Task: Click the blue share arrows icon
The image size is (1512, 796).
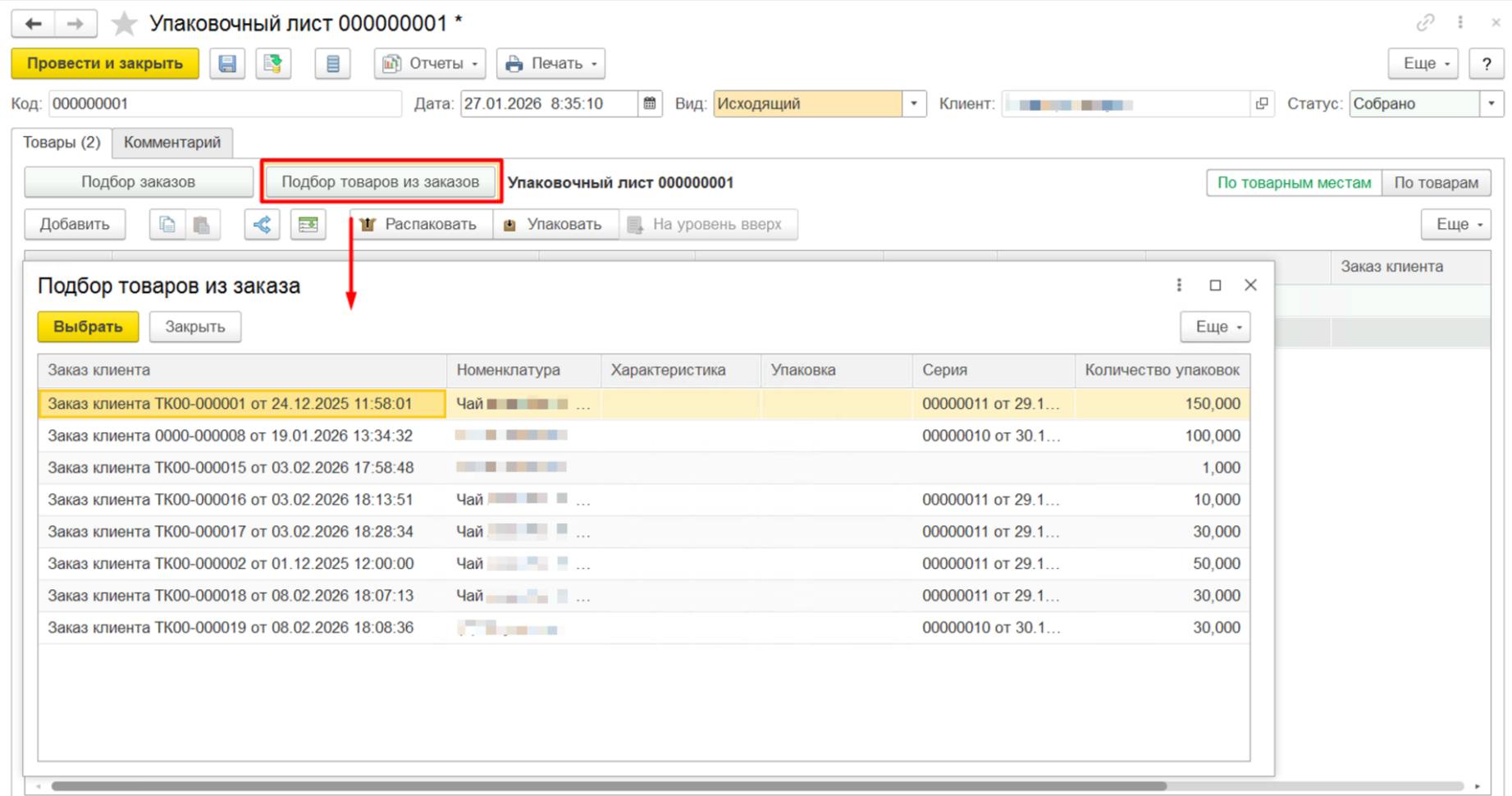Action: 262,224
